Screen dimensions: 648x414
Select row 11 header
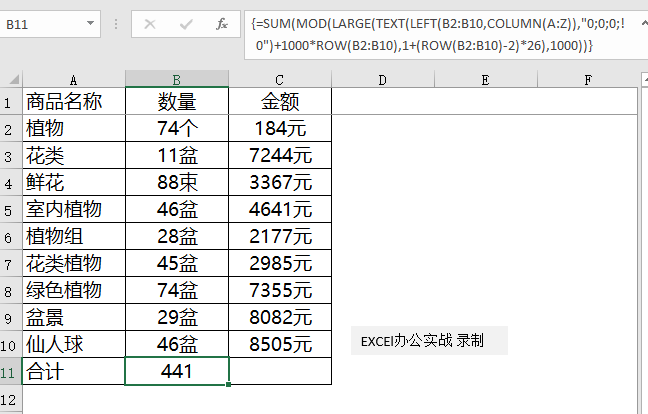(x=9, y=371)
